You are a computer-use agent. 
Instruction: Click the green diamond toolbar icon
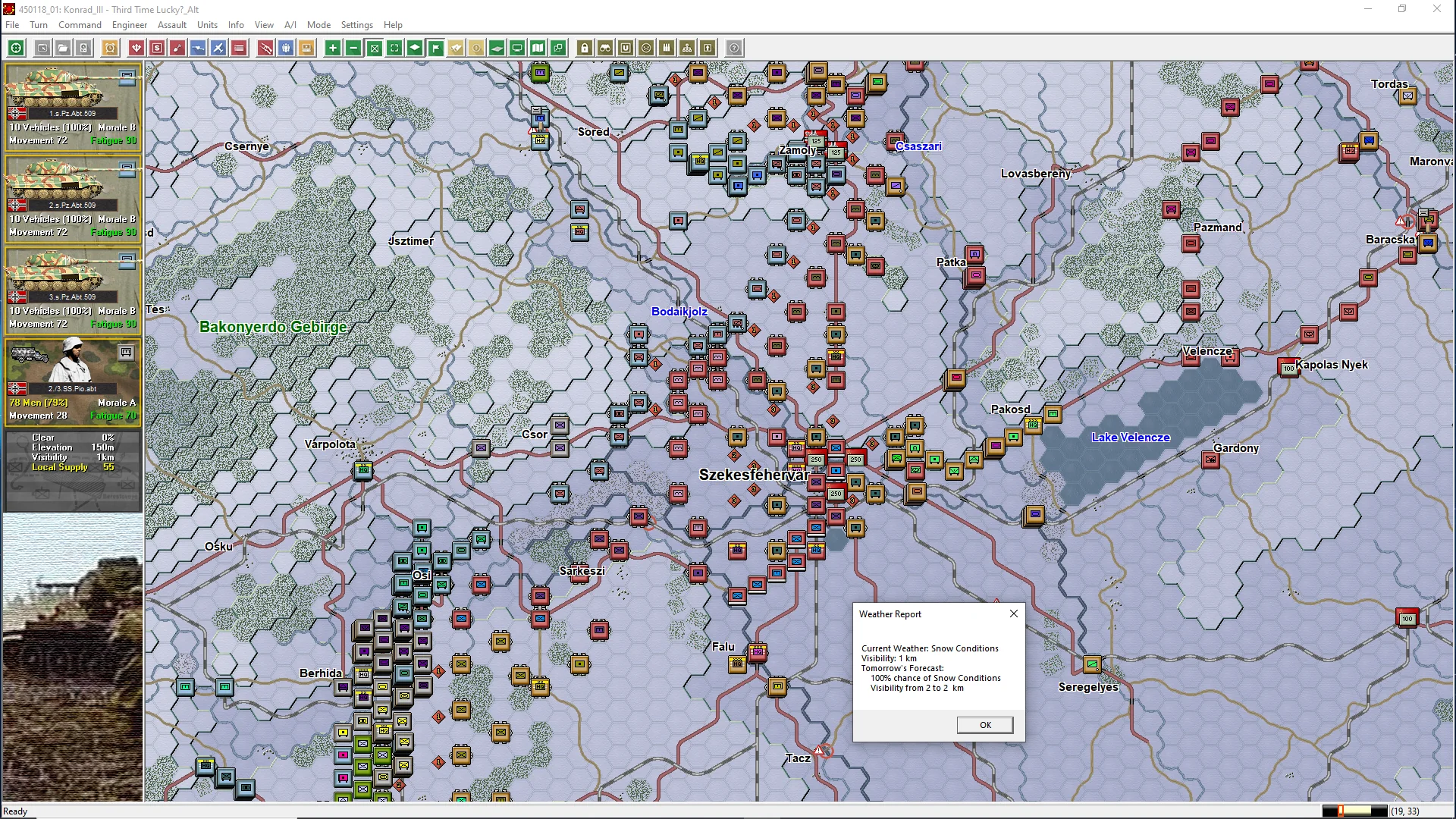point(415,49)
